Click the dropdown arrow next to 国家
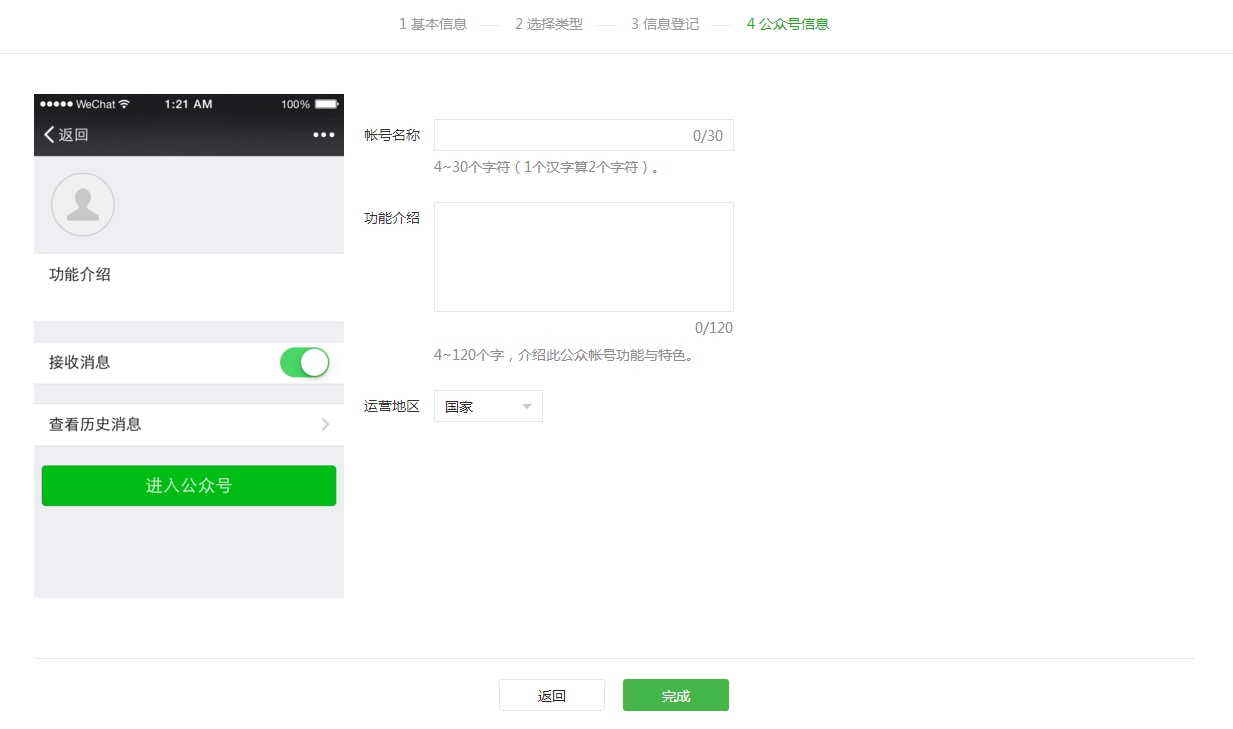1233x729 pixels. point(527,405)
